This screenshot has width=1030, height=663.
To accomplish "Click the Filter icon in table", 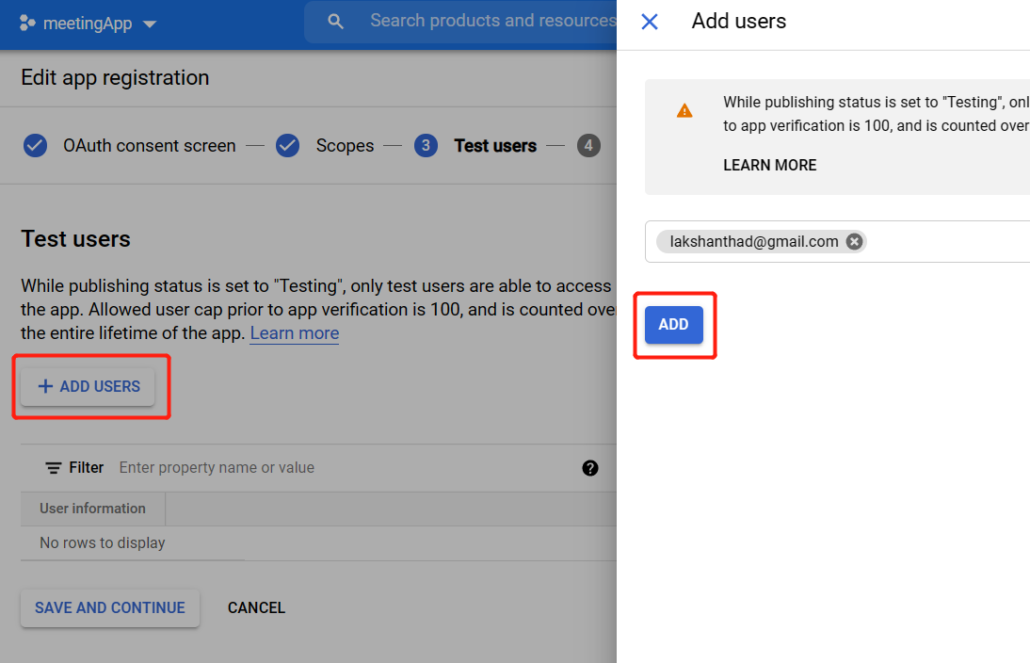I will pyautogui.click(x=53, y=468).
